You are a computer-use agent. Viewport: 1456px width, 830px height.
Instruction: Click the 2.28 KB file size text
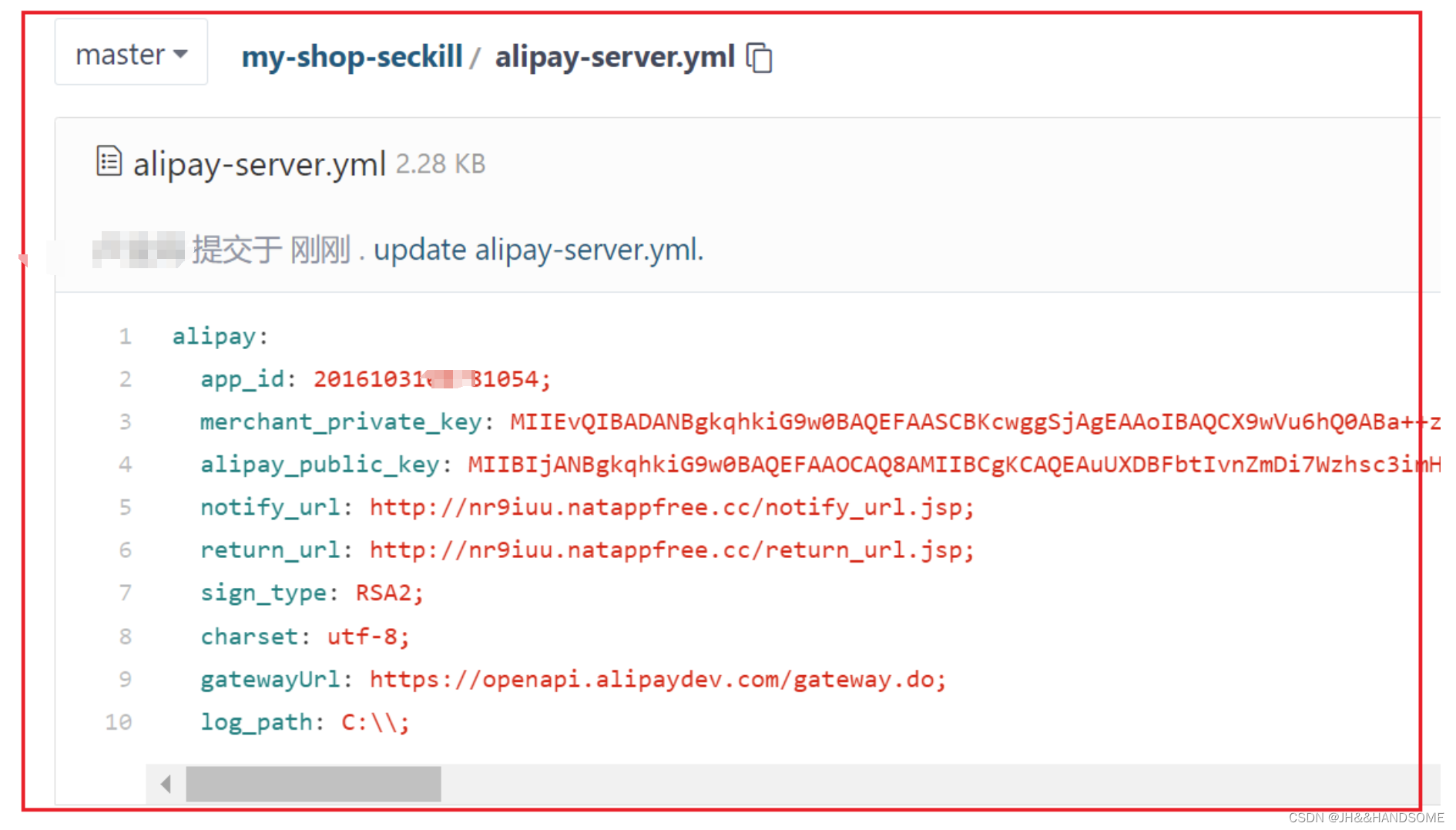[441, 163]
